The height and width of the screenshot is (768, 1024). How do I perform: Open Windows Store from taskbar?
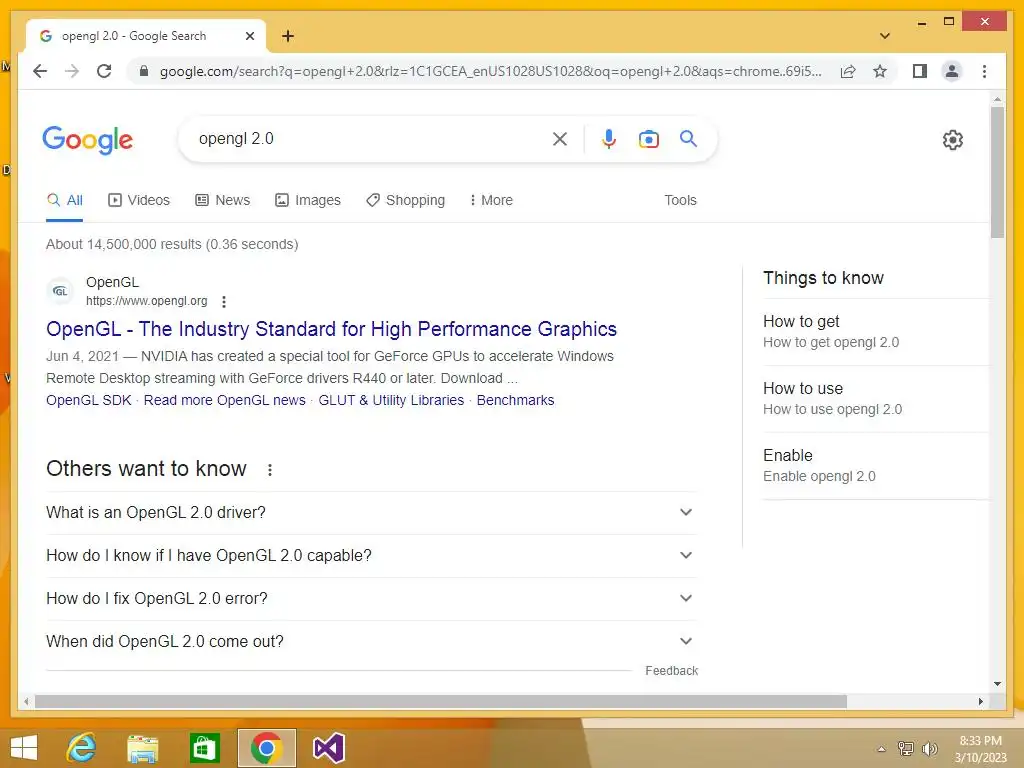(x=204, y=748)
